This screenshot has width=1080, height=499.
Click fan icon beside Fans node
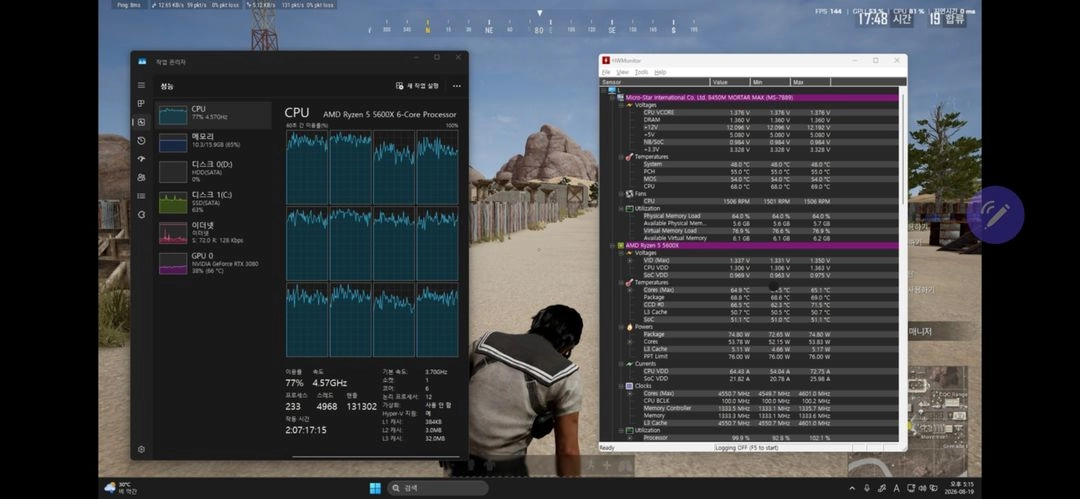629,194
